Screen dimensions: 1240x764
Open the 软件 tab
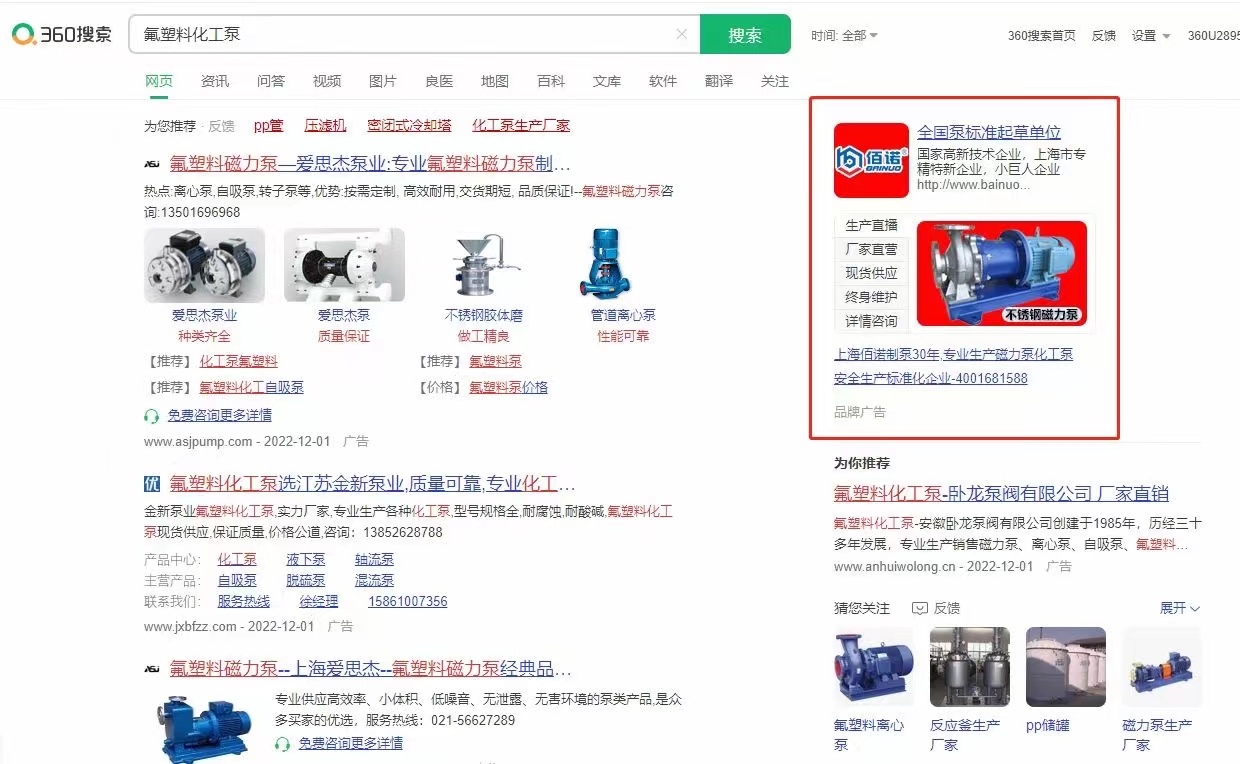pyautogui.click(x=663, y=81)
